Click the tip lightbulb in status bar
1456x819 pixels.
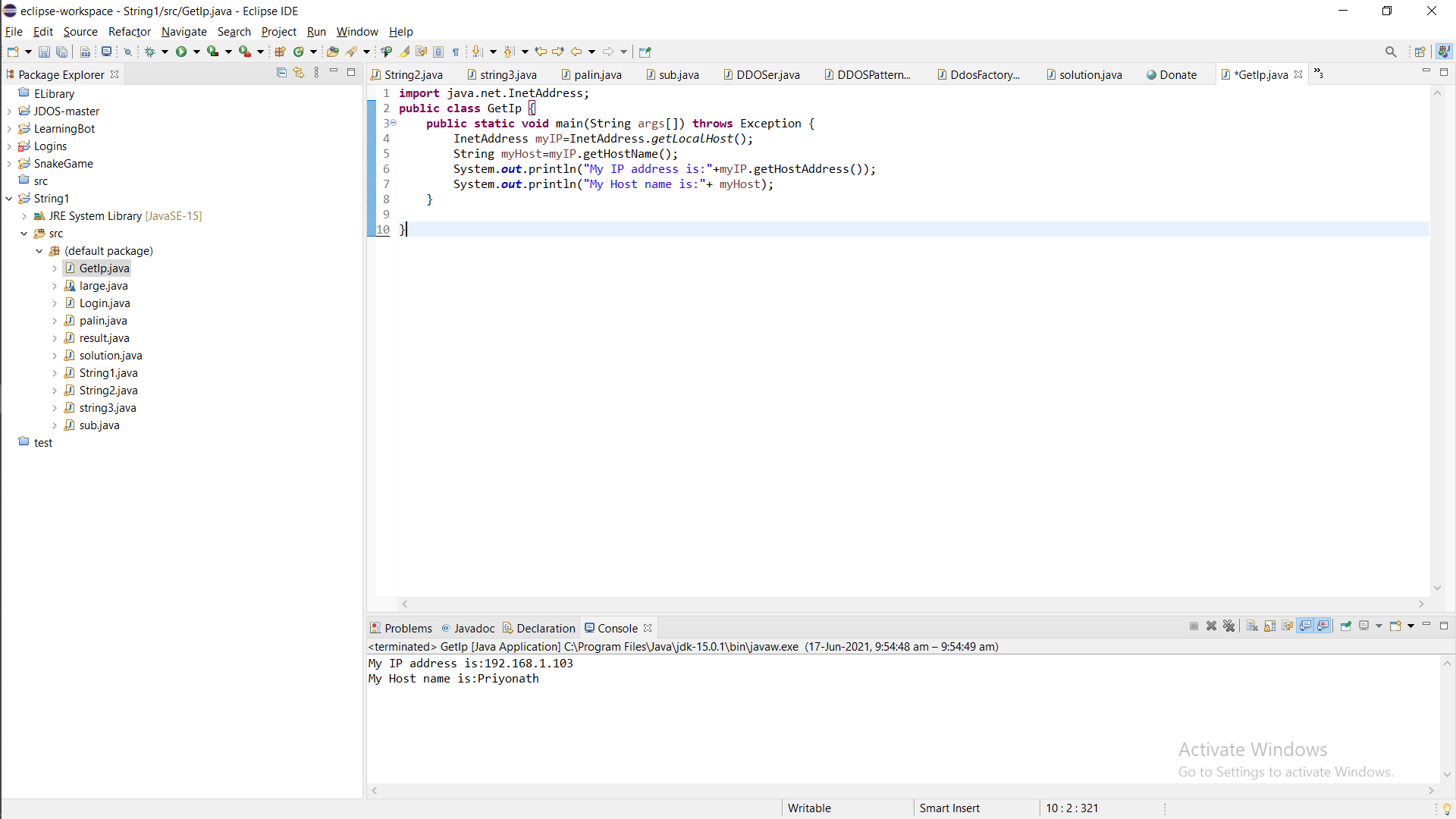pos(1446,808)
